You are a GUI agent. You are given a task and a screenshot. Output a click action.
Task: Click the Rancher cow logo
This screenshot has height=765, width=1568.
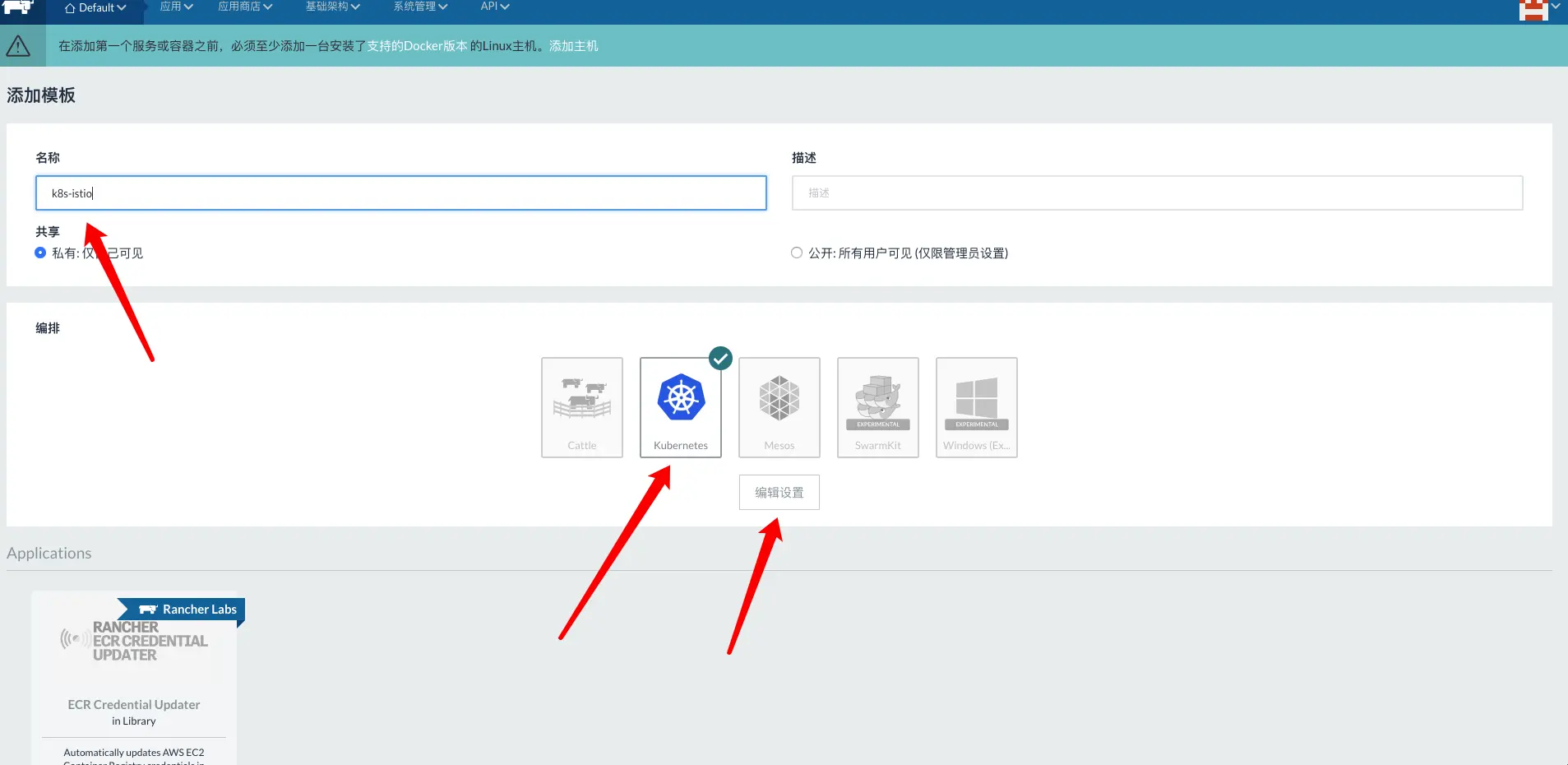point(18,7)
